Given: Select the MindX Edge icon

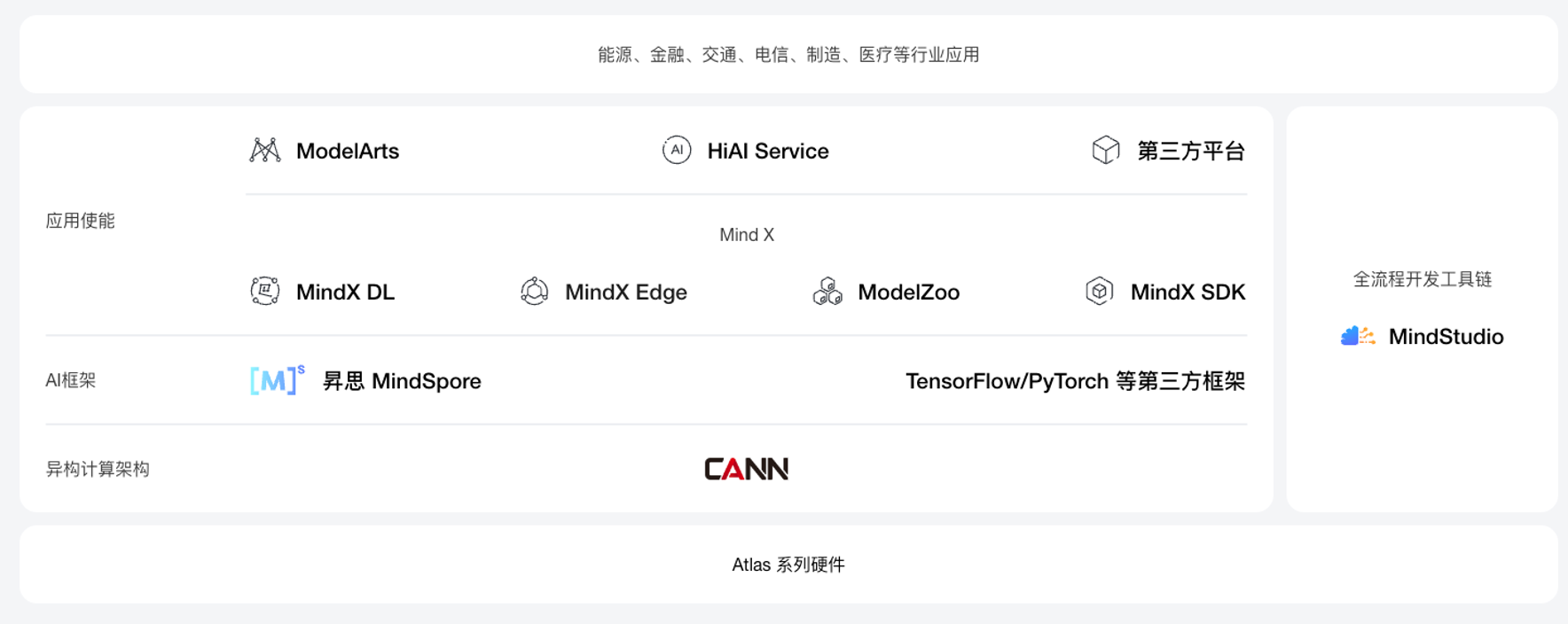Looking at the screenshot, I should [534, 291].
